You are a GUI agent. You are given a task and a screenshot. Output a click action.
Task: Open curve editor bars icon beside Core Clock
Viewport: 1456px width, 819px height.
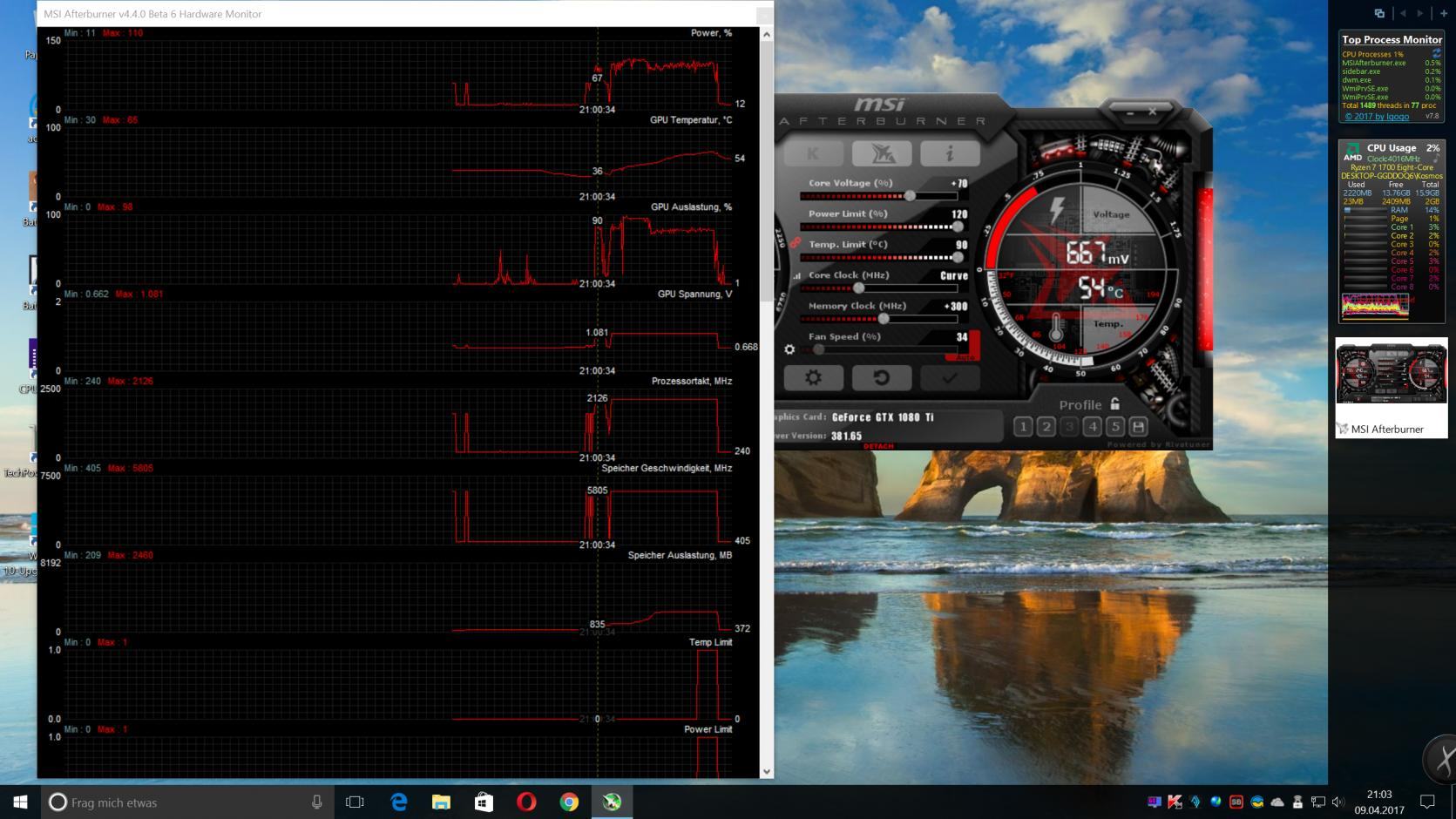796,276
